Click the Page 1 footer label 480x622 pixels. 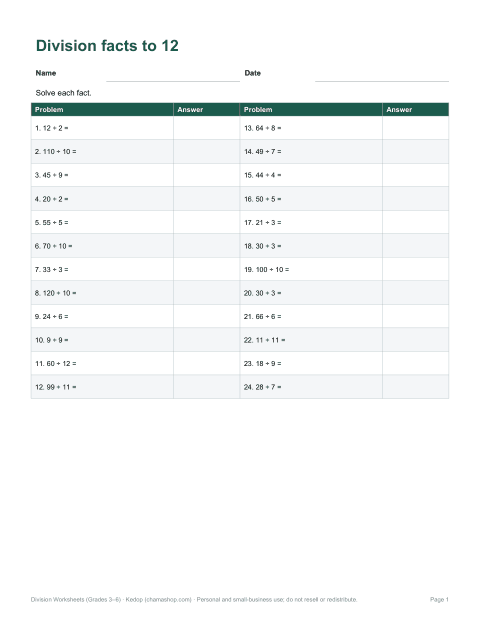coord(439,599)
